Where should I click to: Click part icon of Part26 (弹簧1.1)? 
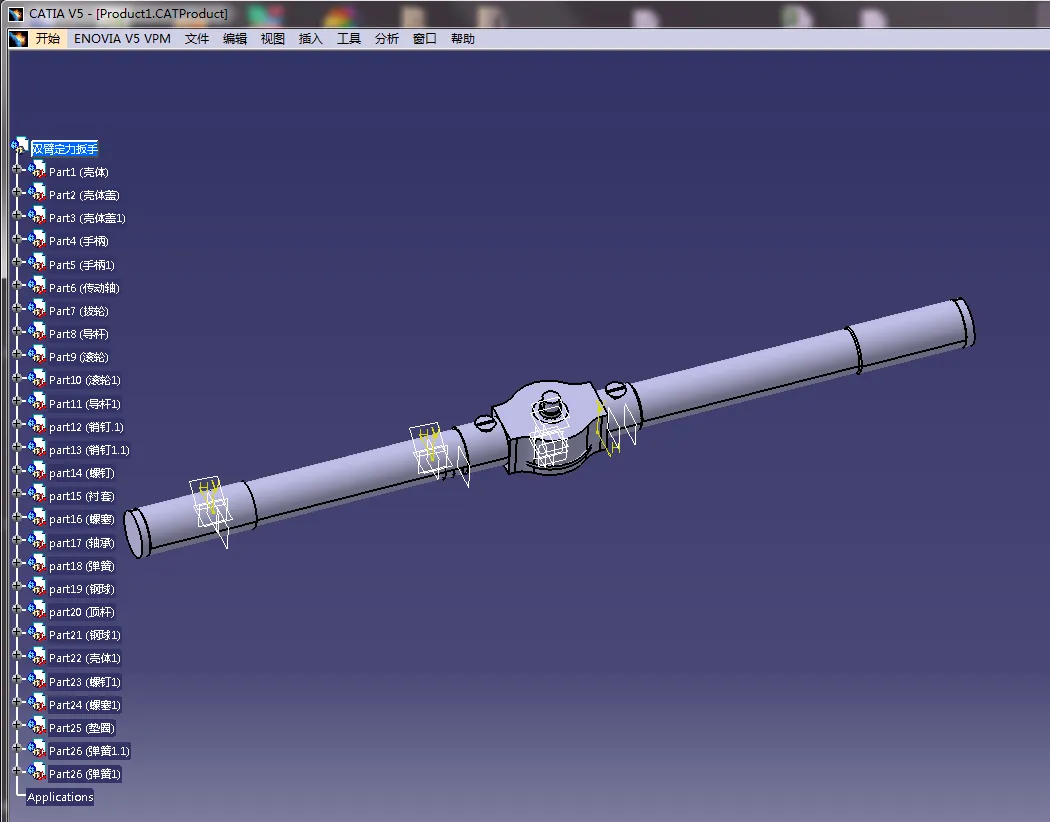[38, 748]
